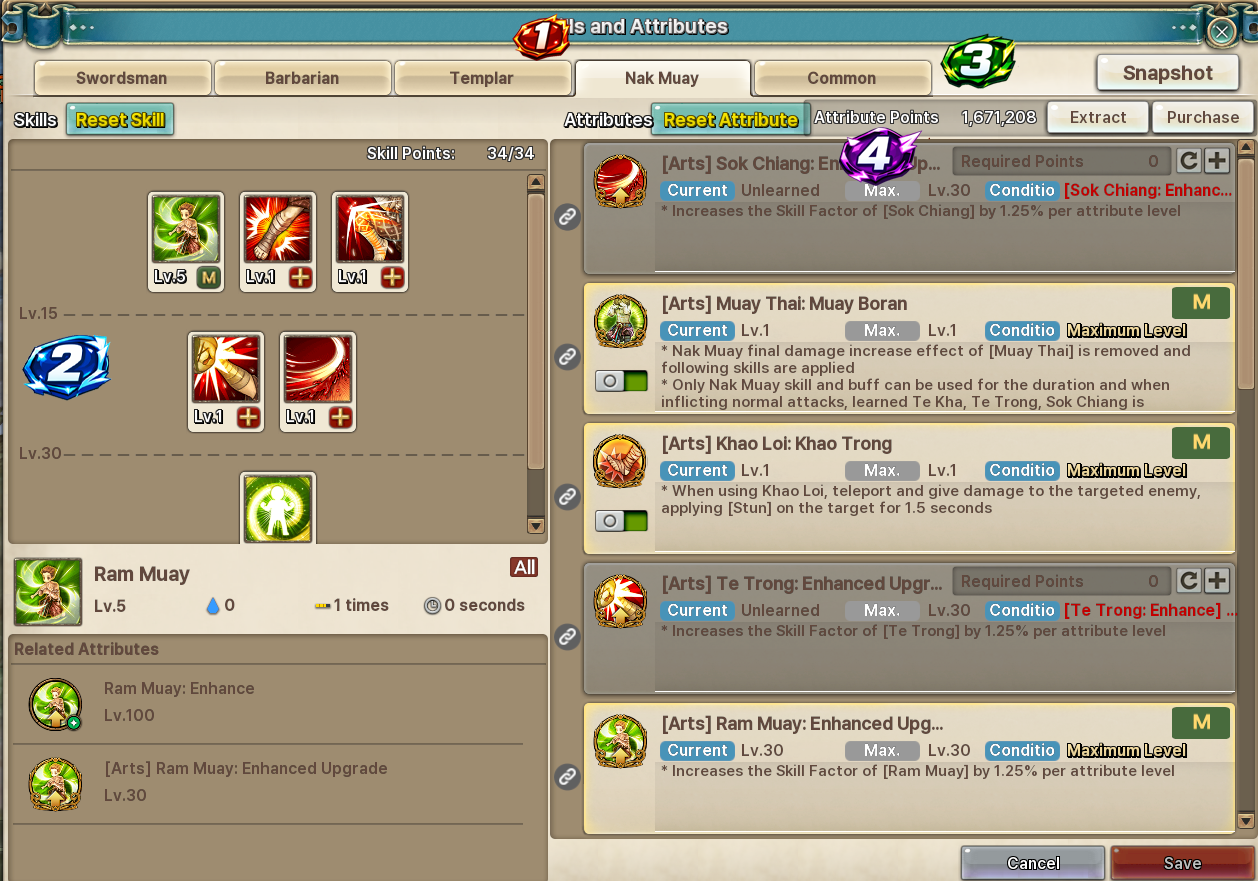Select the Ram Muay skill icon in the skill tree
The image size is (1258, 881).
tap(186, 229)
